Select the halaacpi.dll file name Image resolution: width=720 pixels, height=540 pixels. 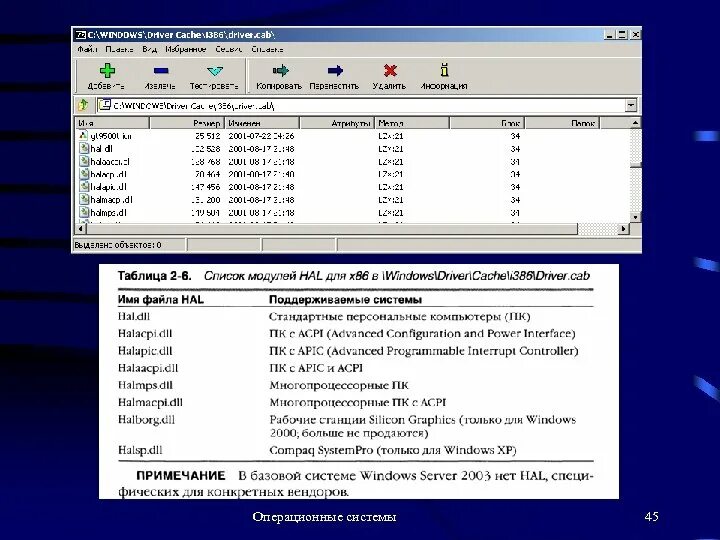(110, 162)
